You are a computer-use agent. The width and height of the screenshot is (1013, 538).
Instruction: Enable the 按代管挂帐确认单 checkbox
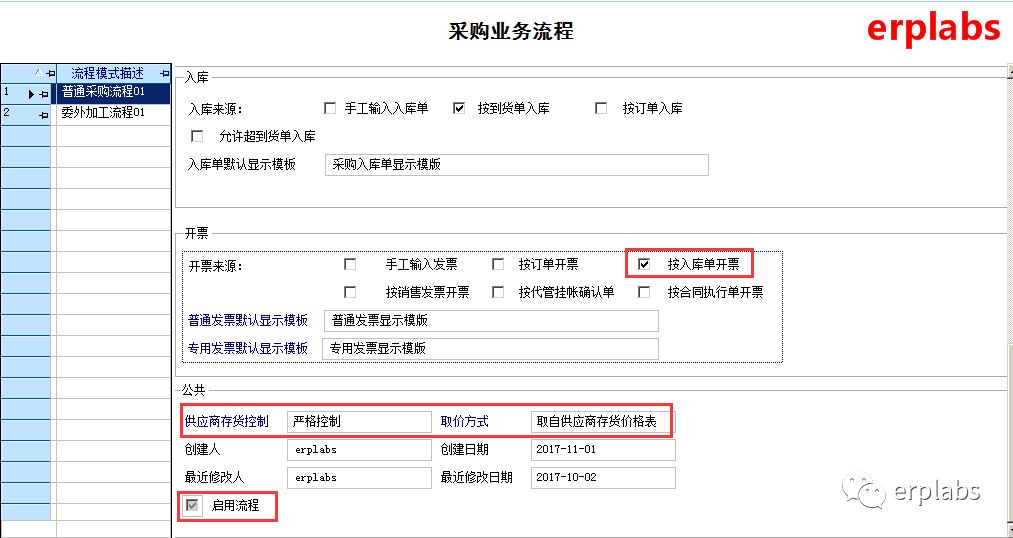[x=498, y=292]
